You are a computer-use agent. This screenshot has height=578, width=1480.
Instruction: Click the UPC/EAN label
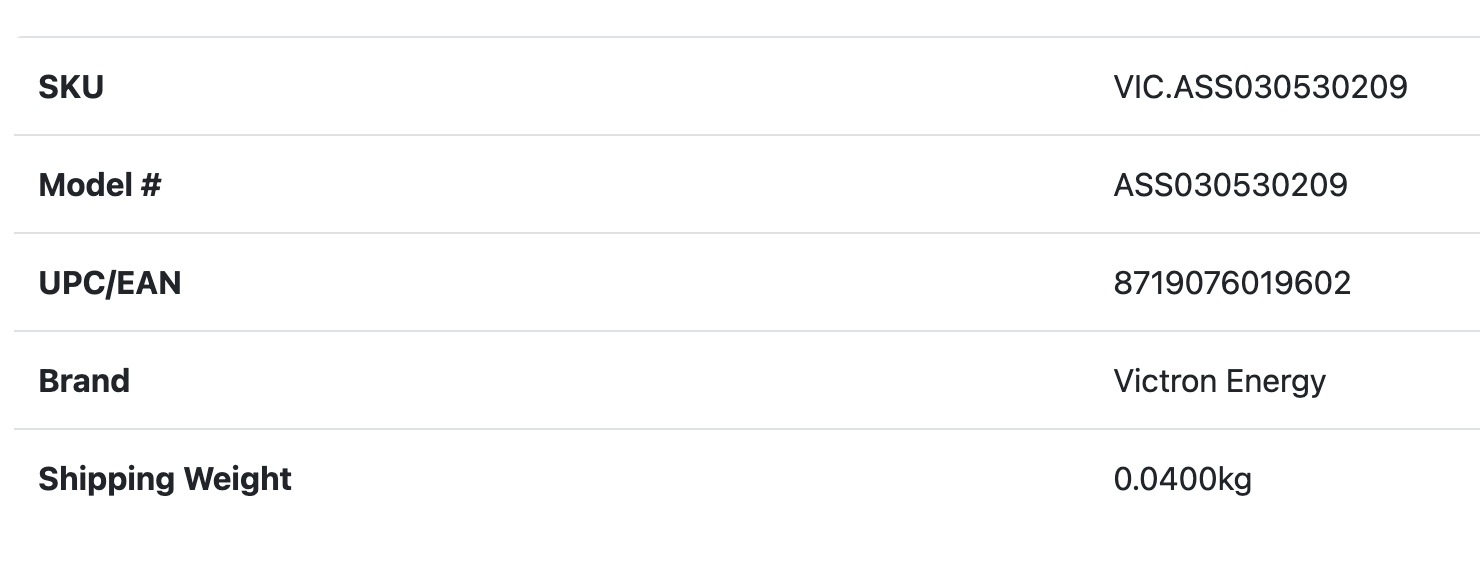tap(109, 283)
